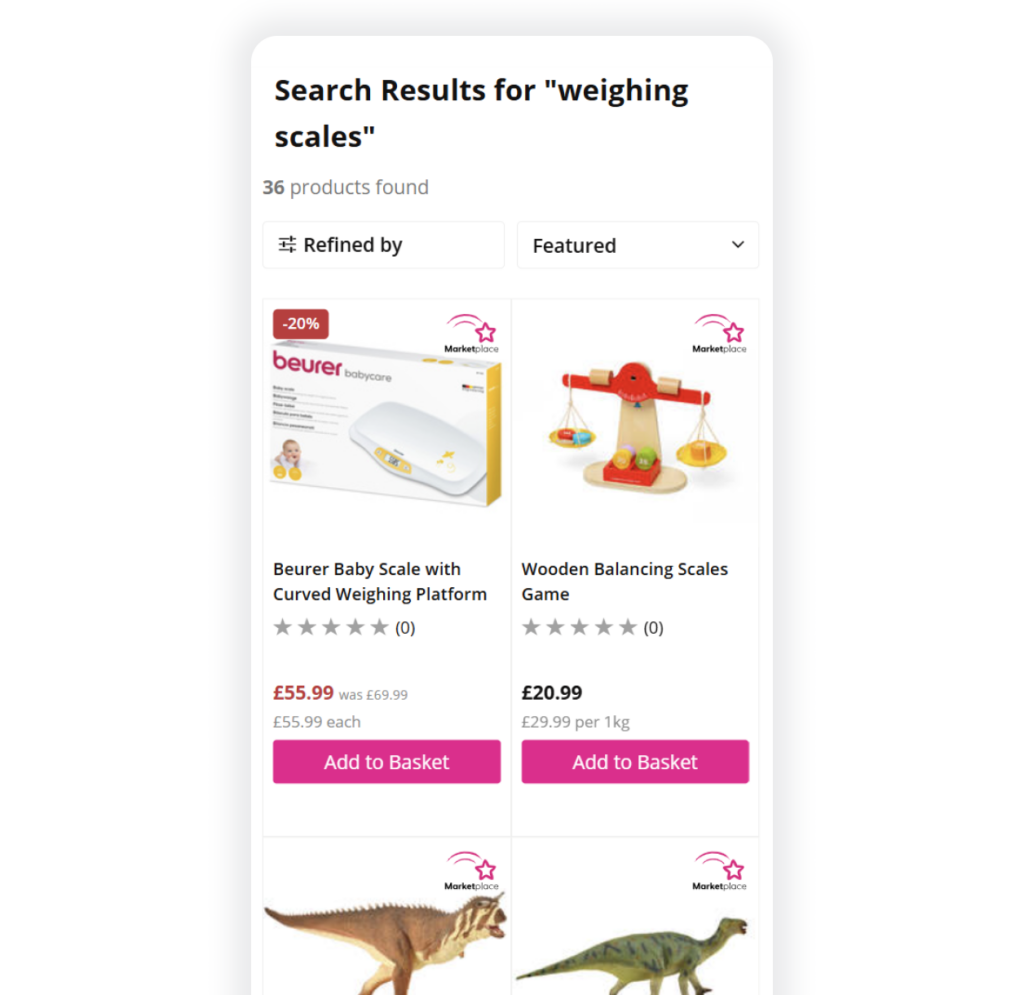The image size is (1024, 995).
Task: Open the Refined by filter panel
Action: pos(383,245)
